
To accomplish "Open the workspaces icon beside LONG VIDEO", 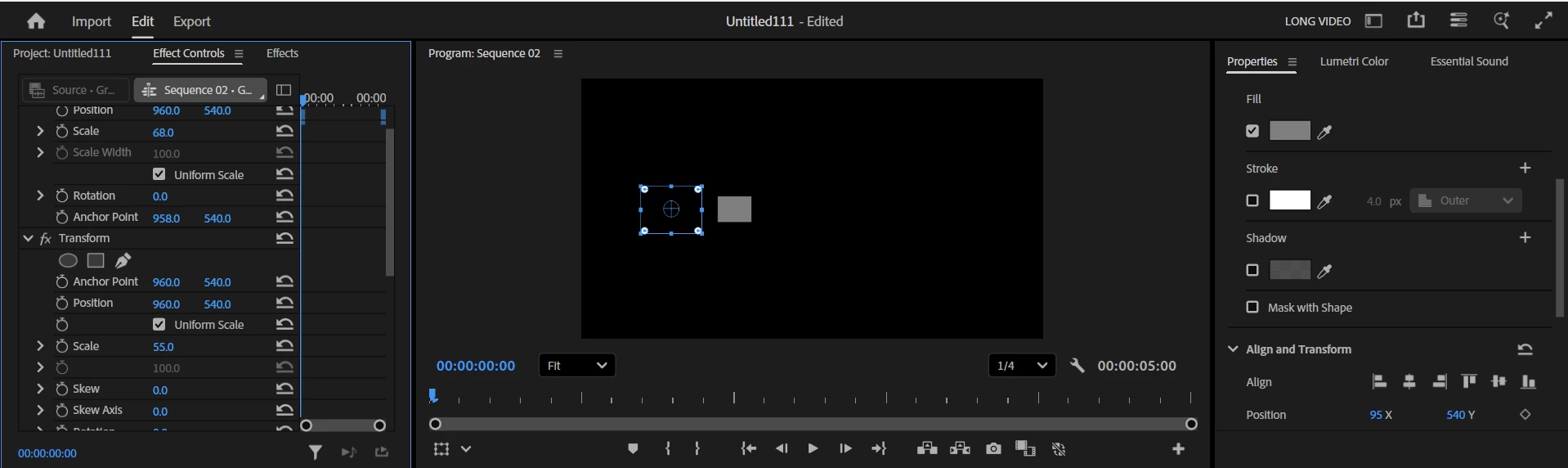I will click(x=1373, y=21).
